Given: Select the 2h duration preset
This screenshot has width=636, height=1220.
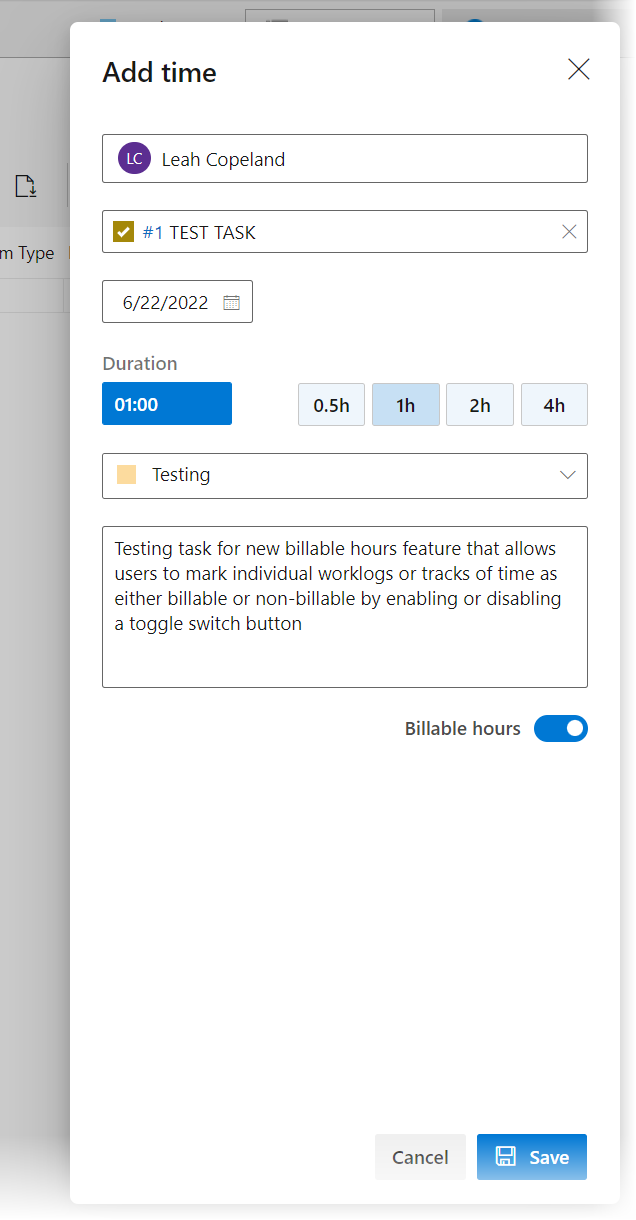Looking at the screenshot, I should point(480,405).
